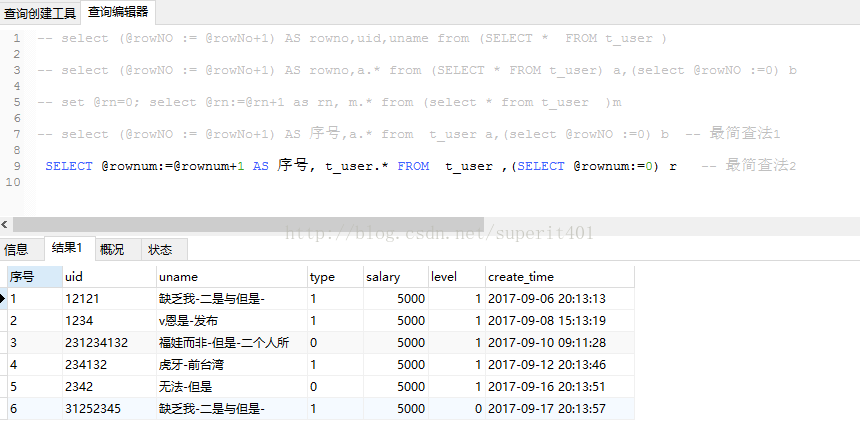Screen dimensions: 860x445
Task: Click commented line 7 ending 最简查法1
Action: click(x=408, y=134)
